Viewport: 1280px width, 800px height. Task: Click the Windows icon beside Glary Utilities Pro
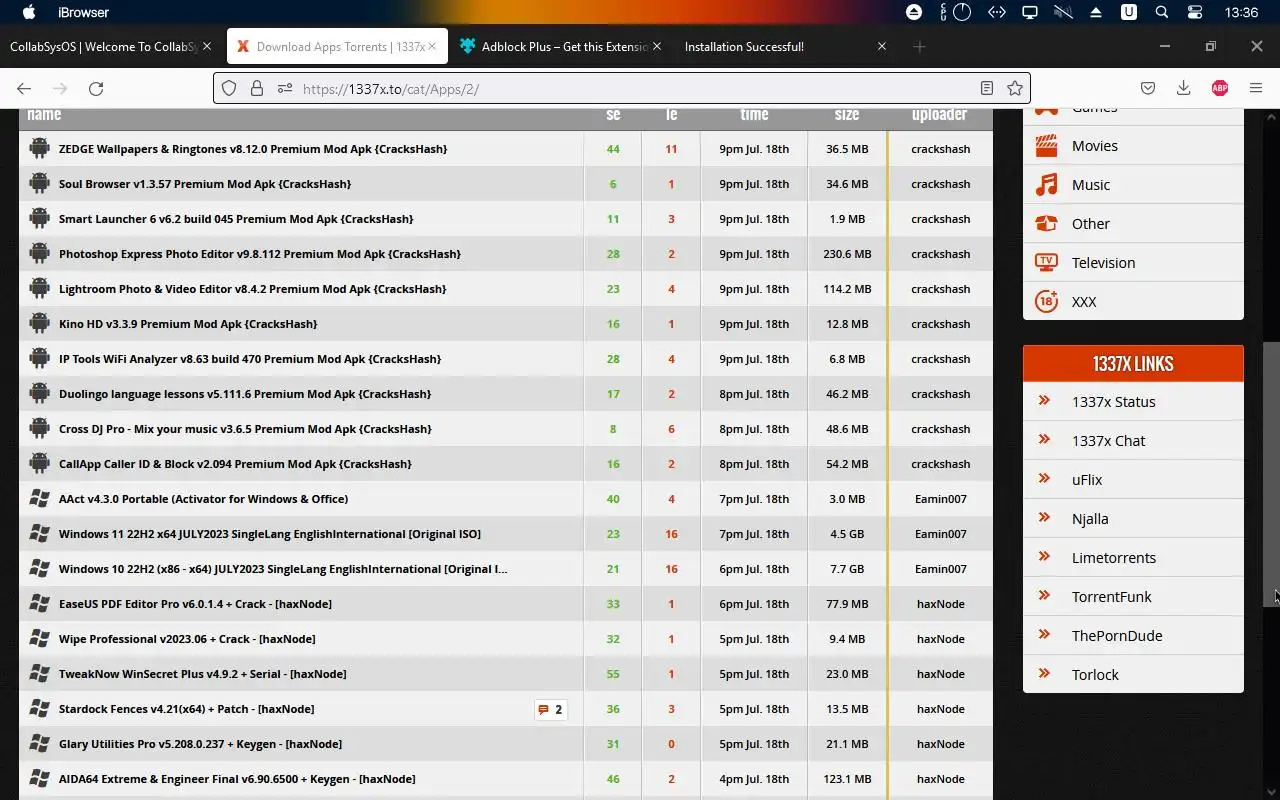[x=39, y=743]
